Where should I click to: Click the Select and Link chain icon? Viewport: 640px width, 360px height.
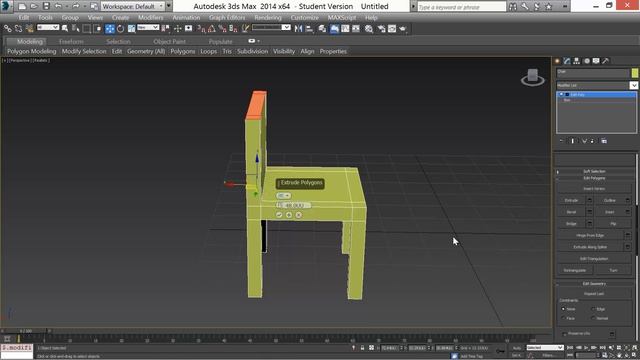click(x=8, y=29)
